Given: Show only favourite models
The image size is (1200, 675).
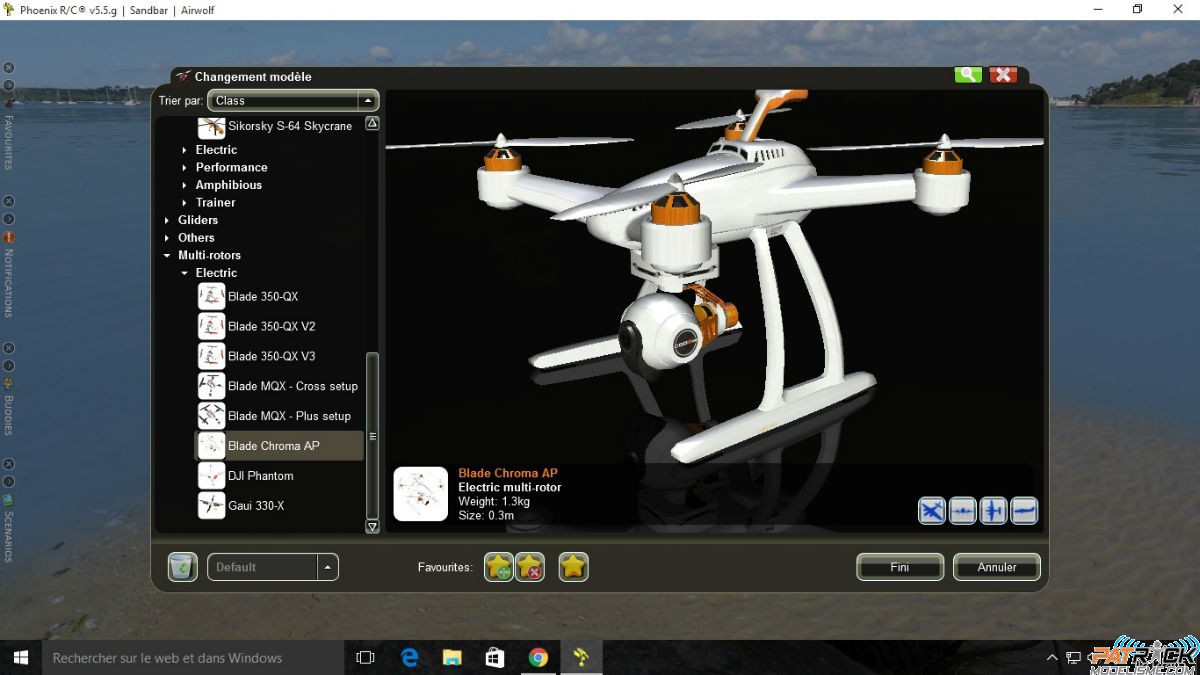Looking at the screenshot, I should pos(573,567).
